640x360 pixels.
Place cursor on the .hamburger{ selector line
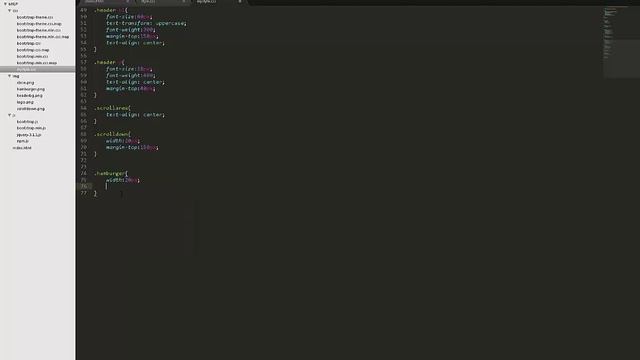click(x=111, y=173)
